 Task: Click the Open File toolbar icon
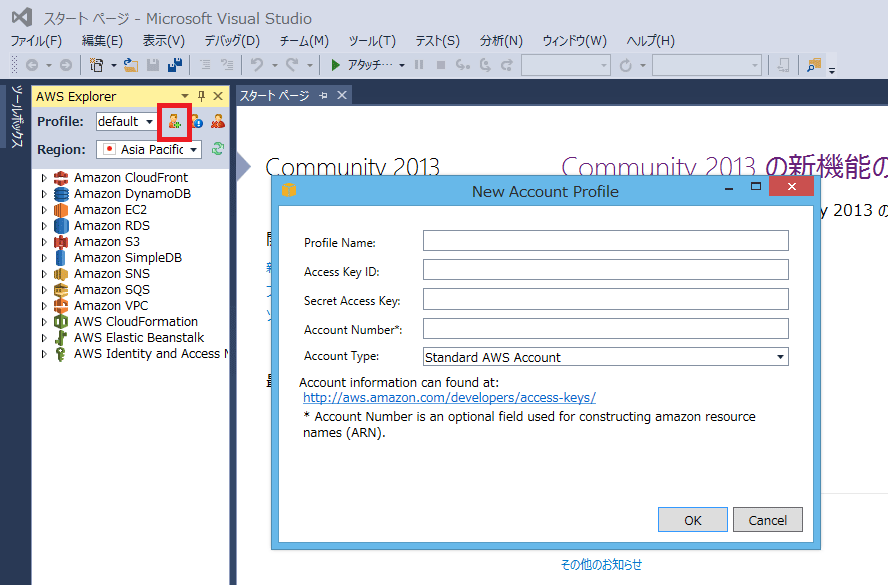tap(131, 65)
